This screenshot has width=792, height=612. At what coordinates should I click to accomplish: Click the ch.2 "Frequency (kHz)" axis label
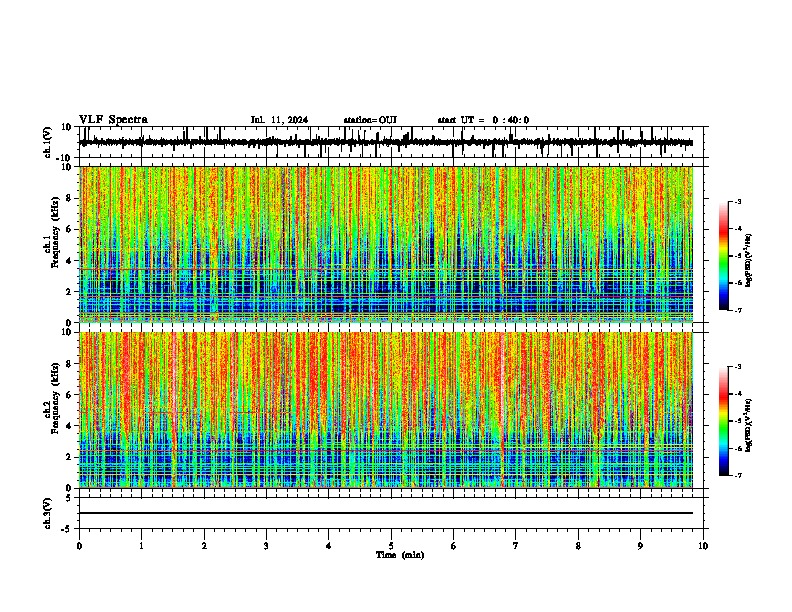pyautogui.click(x=56, y=398)
